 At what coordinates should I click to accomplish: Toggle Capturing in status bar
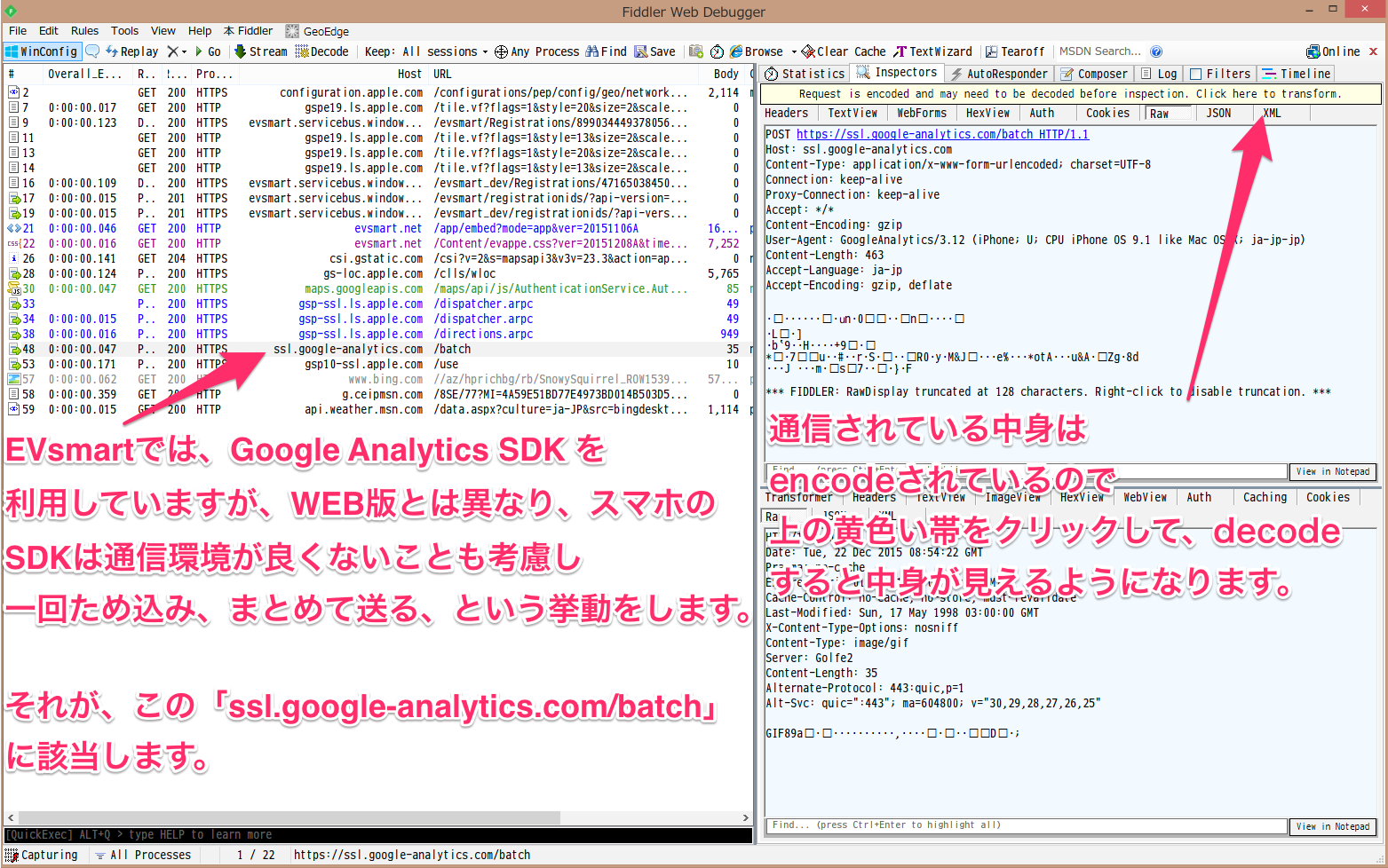click(42, 855)
